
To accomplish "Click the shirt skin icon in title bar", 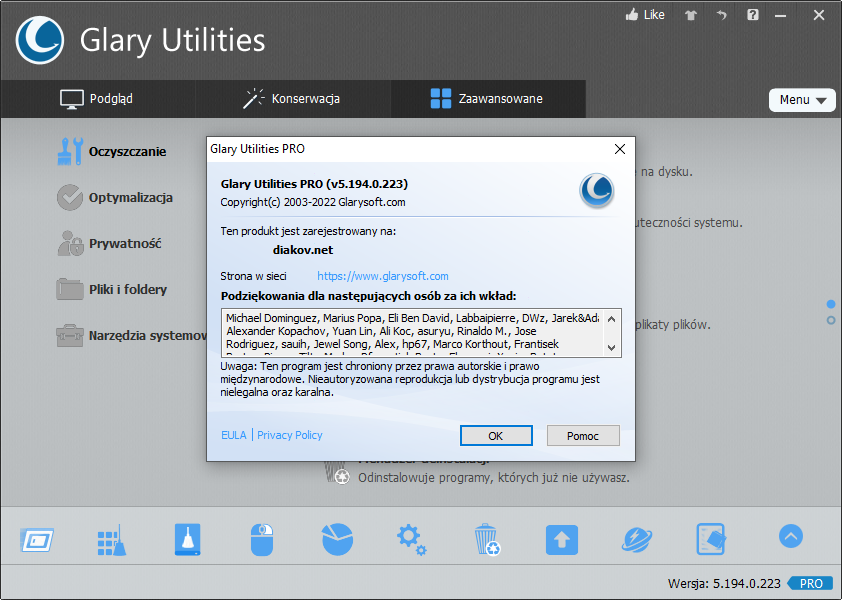I will point(691,15).
